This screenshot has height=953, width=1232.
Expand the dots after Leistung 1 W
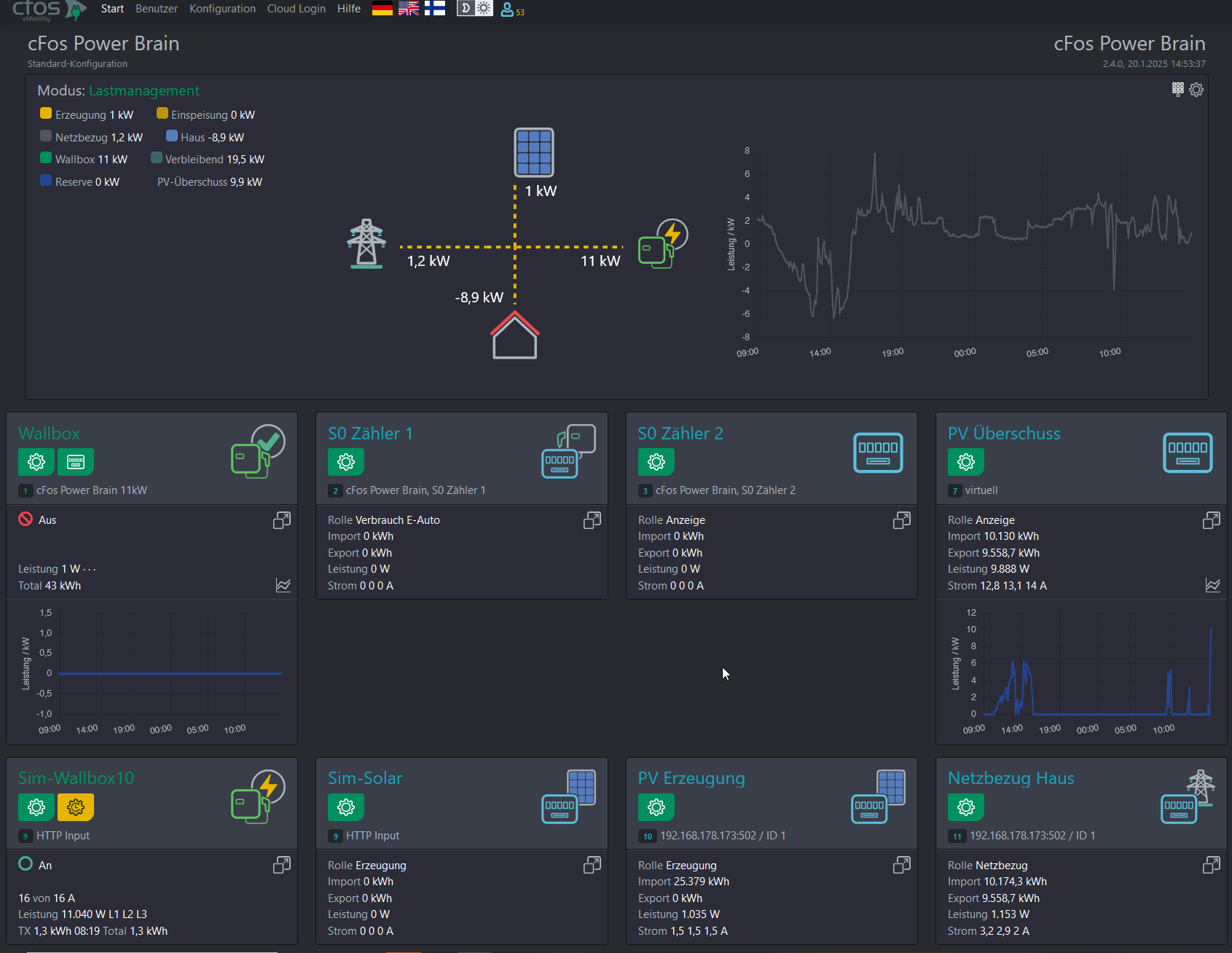point(90,570)
